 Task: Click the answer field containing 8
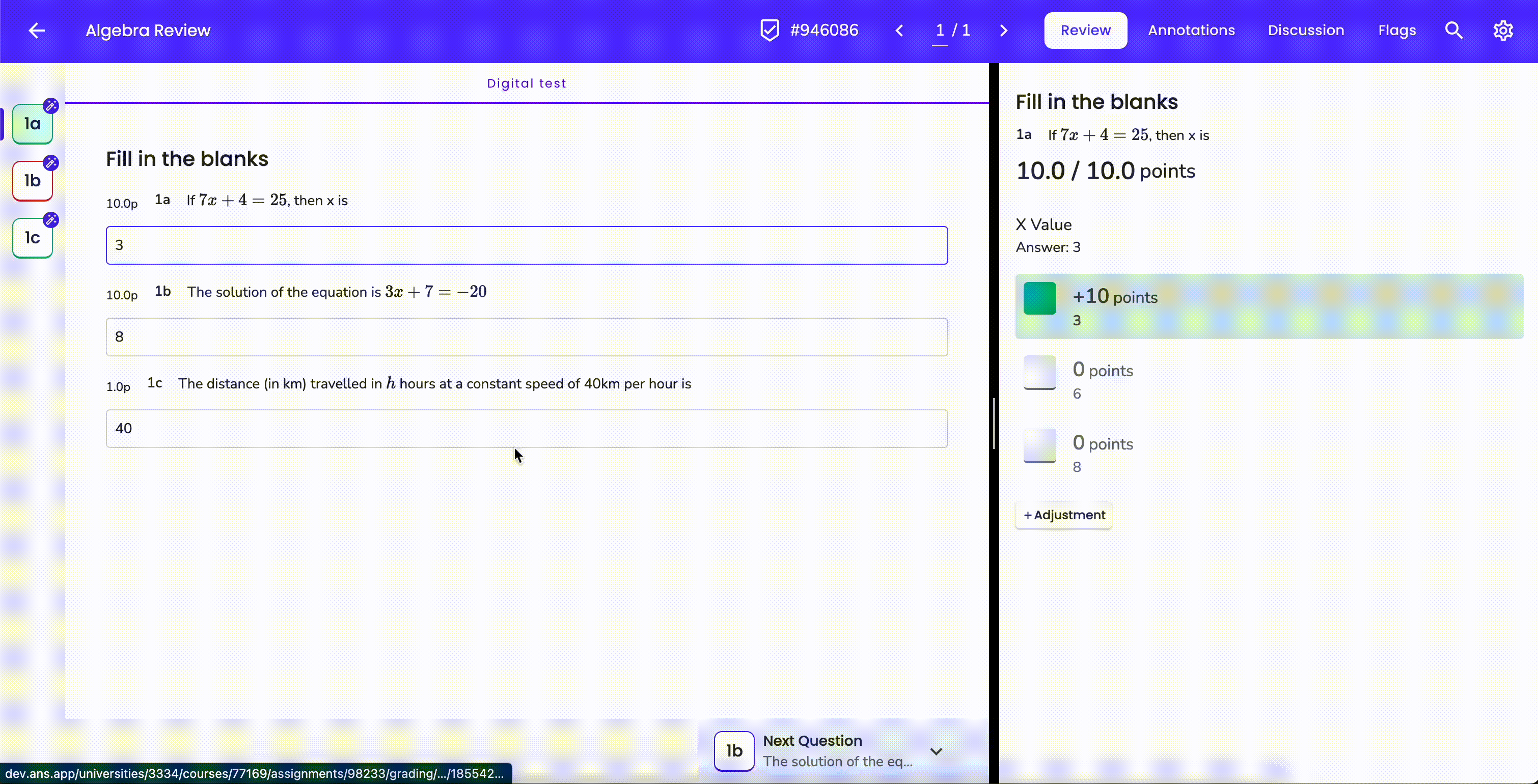pyautogui.click(x=527, y=337)
